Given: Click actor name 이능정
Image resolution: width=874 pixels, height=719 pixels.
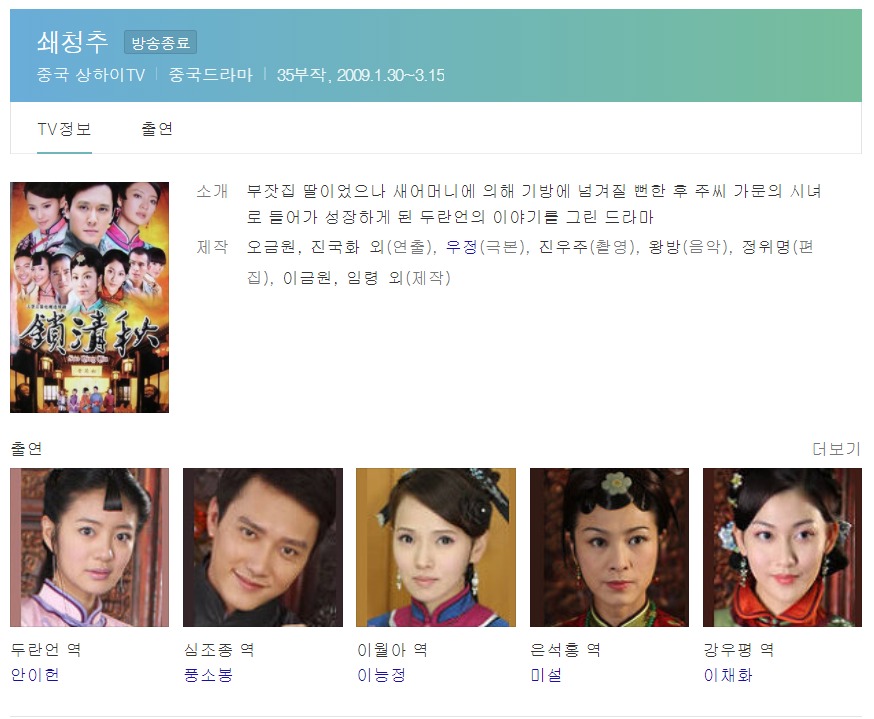Looking at the screenshot, I should 381,675.
